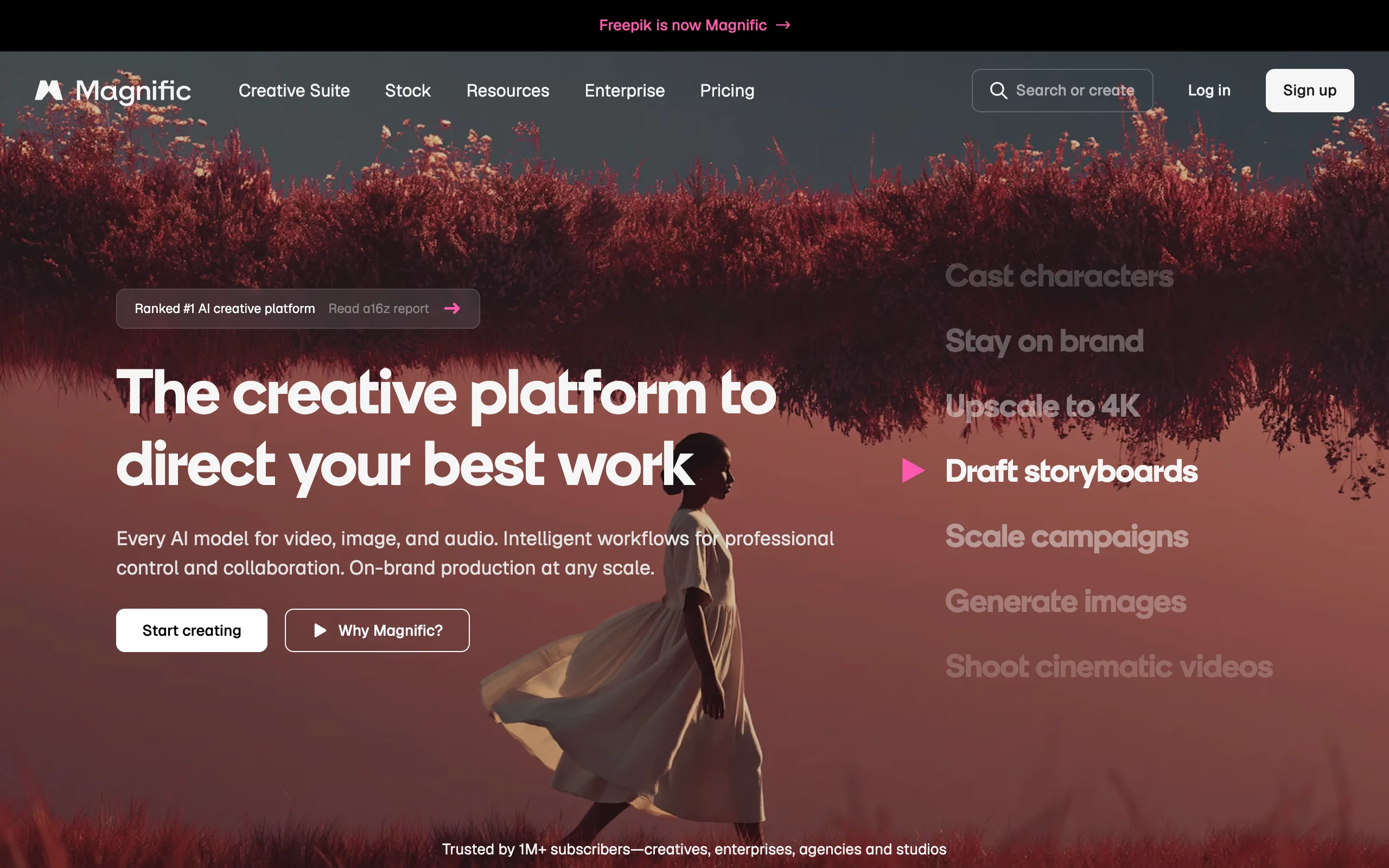The image size is (1389, 868).
Task: Click the Magnific logo icon
Action: click(49, 90)
